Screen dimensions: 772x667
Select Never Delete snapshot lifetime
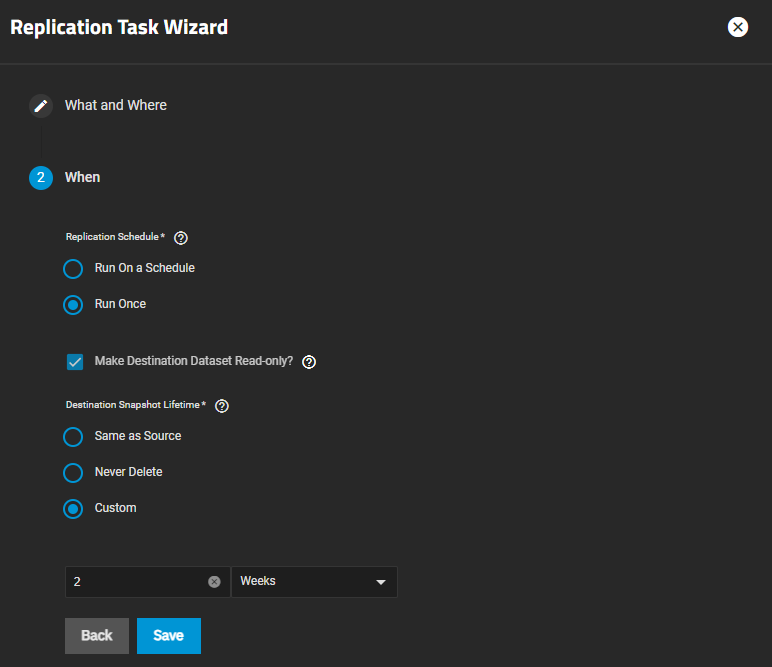[x=73, y=473]
